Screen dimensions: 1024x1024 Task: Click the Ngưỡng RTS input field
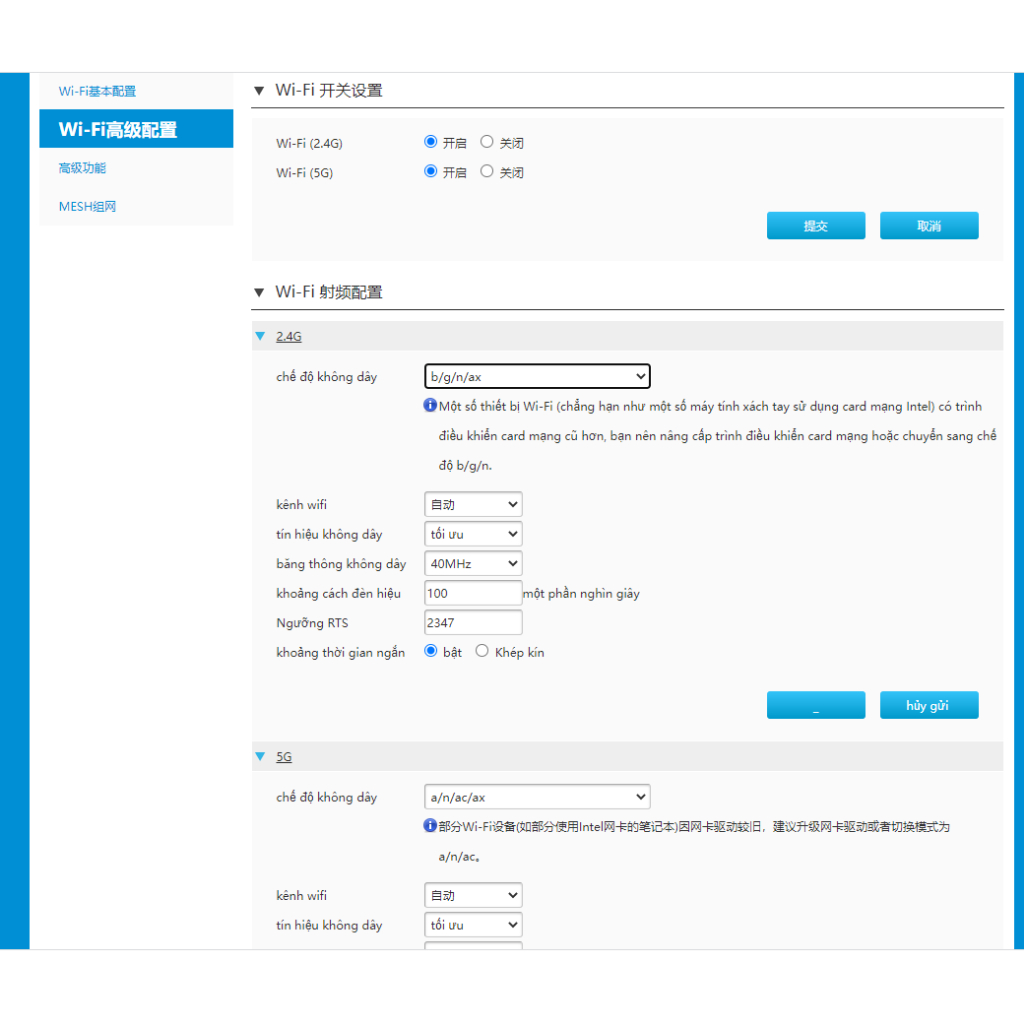pyautogui.click(x=473, y=623)
